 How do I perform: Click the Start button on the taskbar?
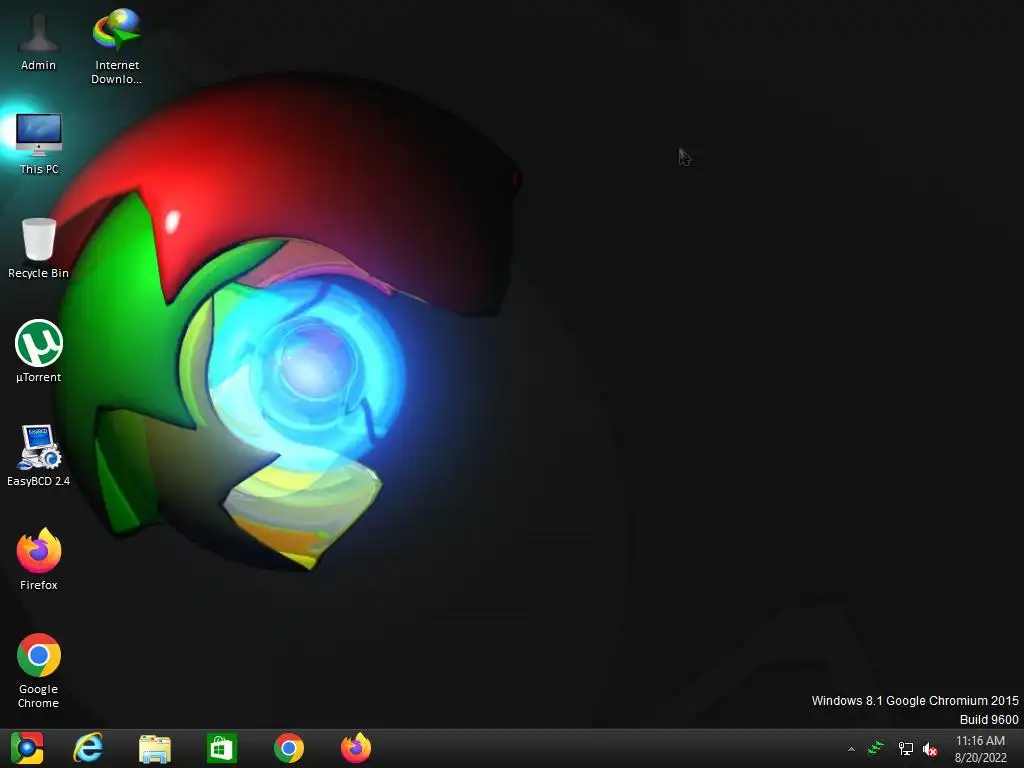point(27,748)
